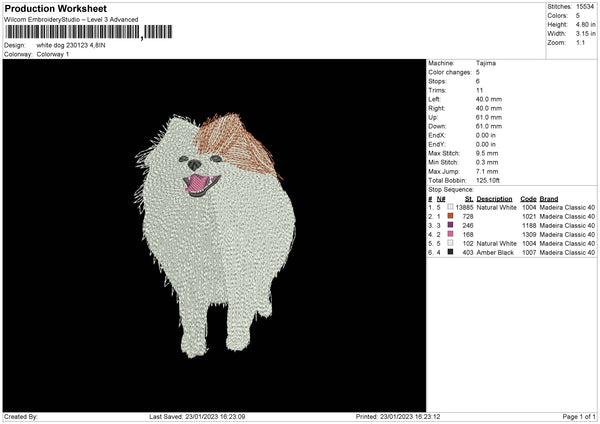
Task: Click the barcode under the title
Action: [x=89, y=32]
